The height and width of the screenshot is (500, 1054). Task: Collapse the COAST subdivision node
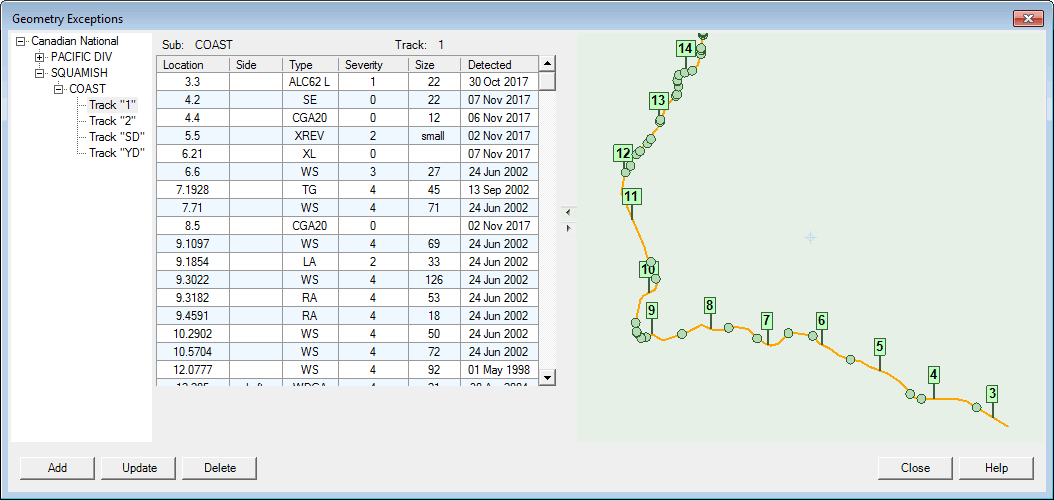pyautogui.click(x=59, y=89)
